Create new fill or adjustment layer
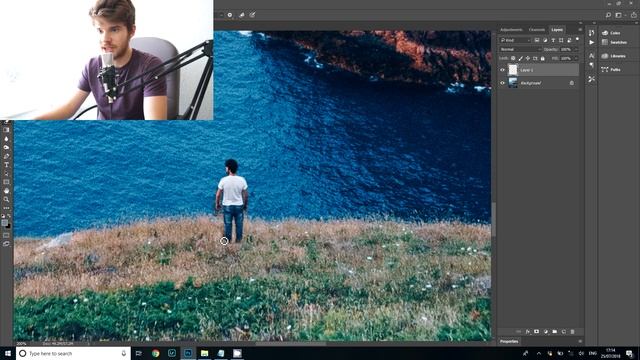This screenshot has width=640, height=360. coord(546,331)
